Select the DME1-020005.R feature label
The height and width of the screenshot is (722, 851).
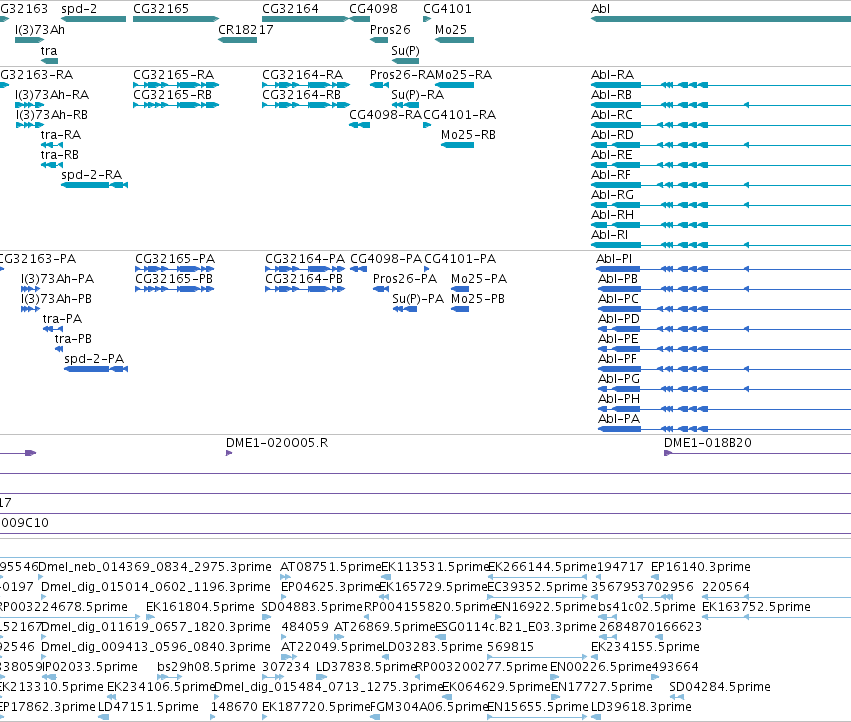coord(277,444)
